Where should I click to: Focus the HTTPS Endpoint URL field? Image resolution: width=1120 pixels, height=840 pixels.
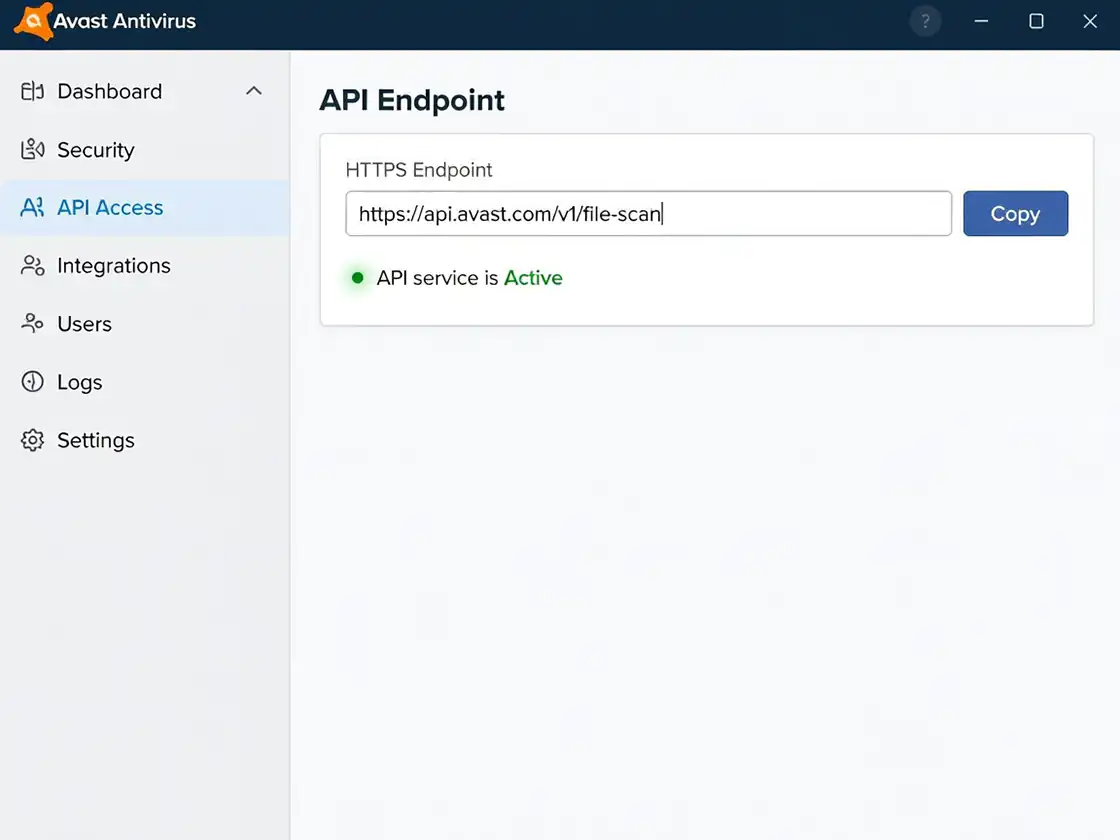[649, 214]
